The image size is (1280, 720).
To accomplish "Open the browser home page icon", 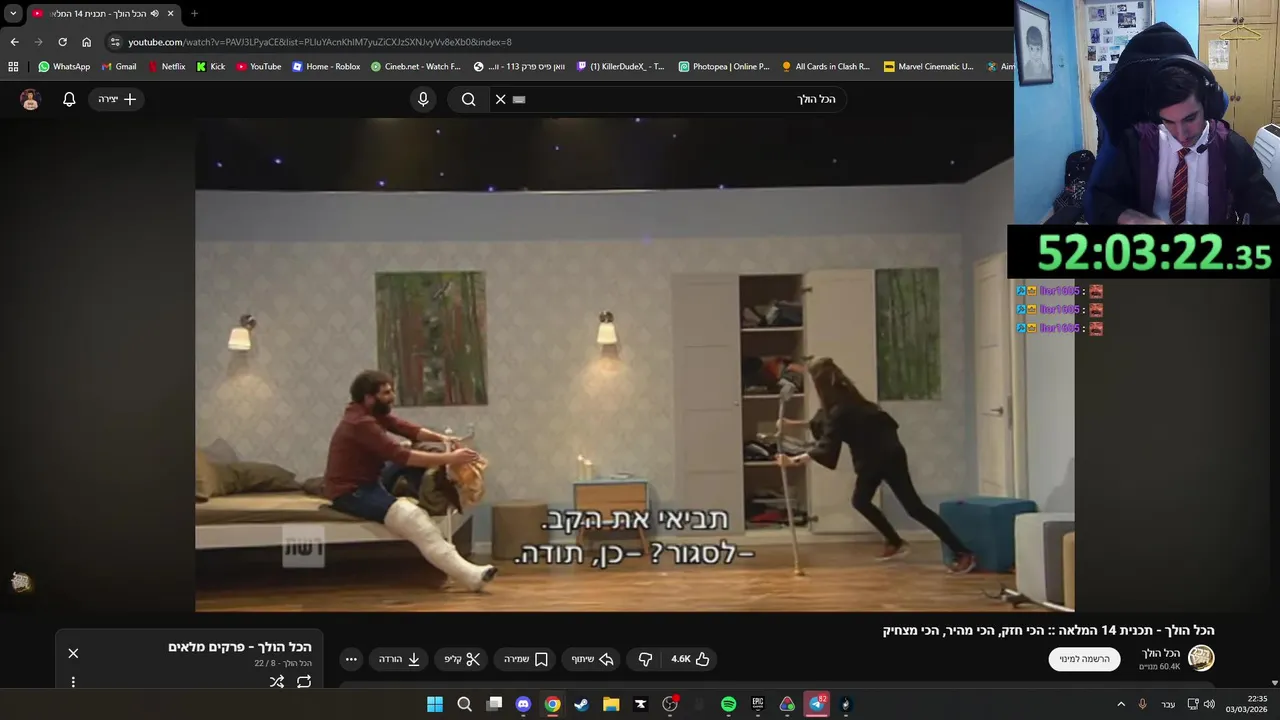I will [x=86, y=42].
